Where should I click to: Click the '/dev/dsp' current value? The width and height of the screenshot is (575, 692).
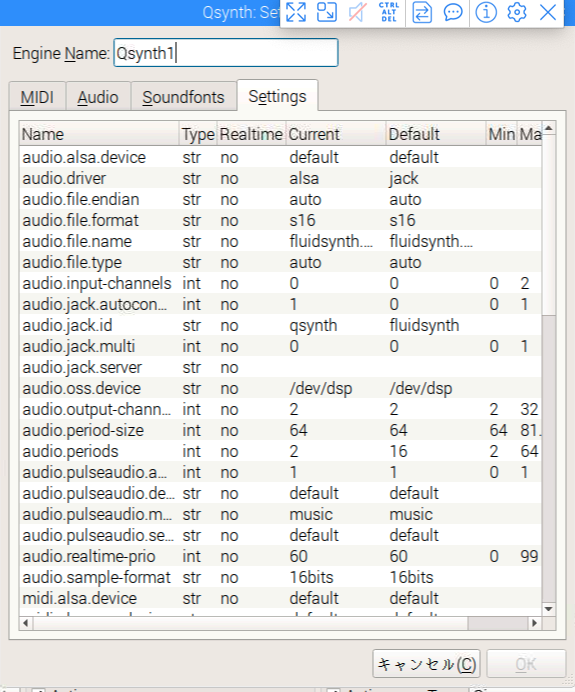(x=321, y=388)
